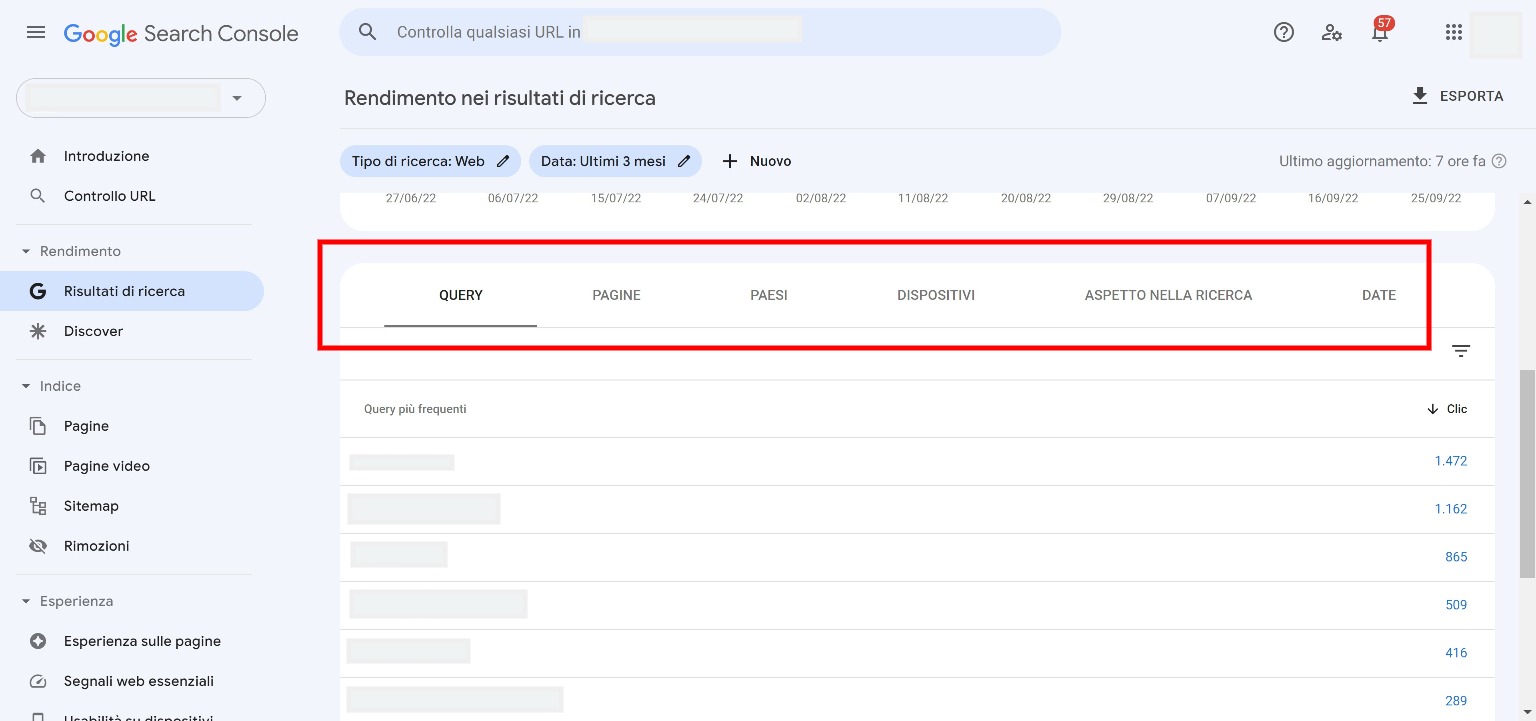1536x721 pixels.
Task: Open notifications bell with 57 badge
Action: 1380,32
